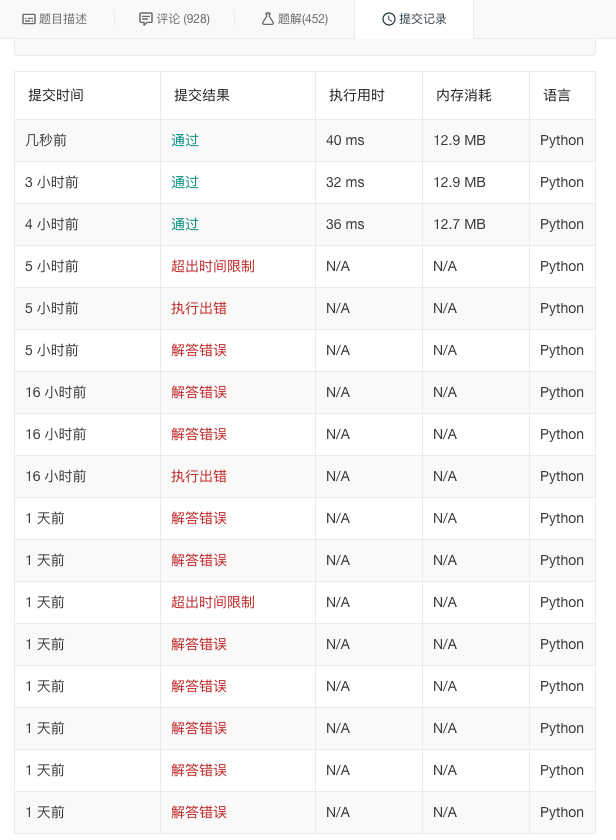Open the 题解(452) solutions tab
The image size is (616, 840).
302,19
